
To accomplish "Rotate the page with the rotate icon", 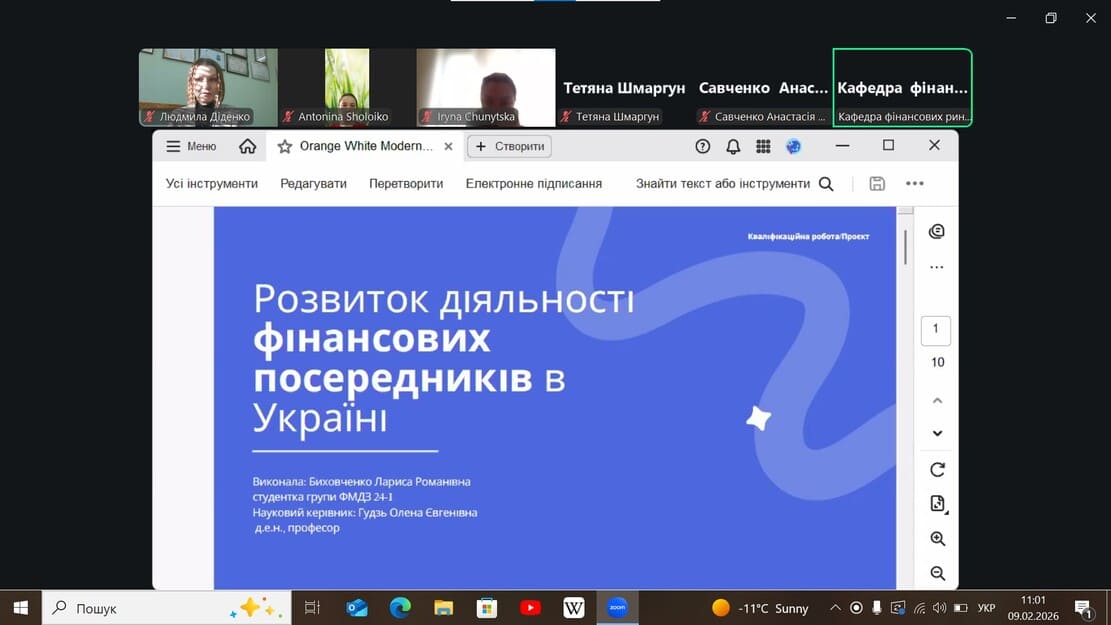I will pyautogui.click(x=937, y=469).
